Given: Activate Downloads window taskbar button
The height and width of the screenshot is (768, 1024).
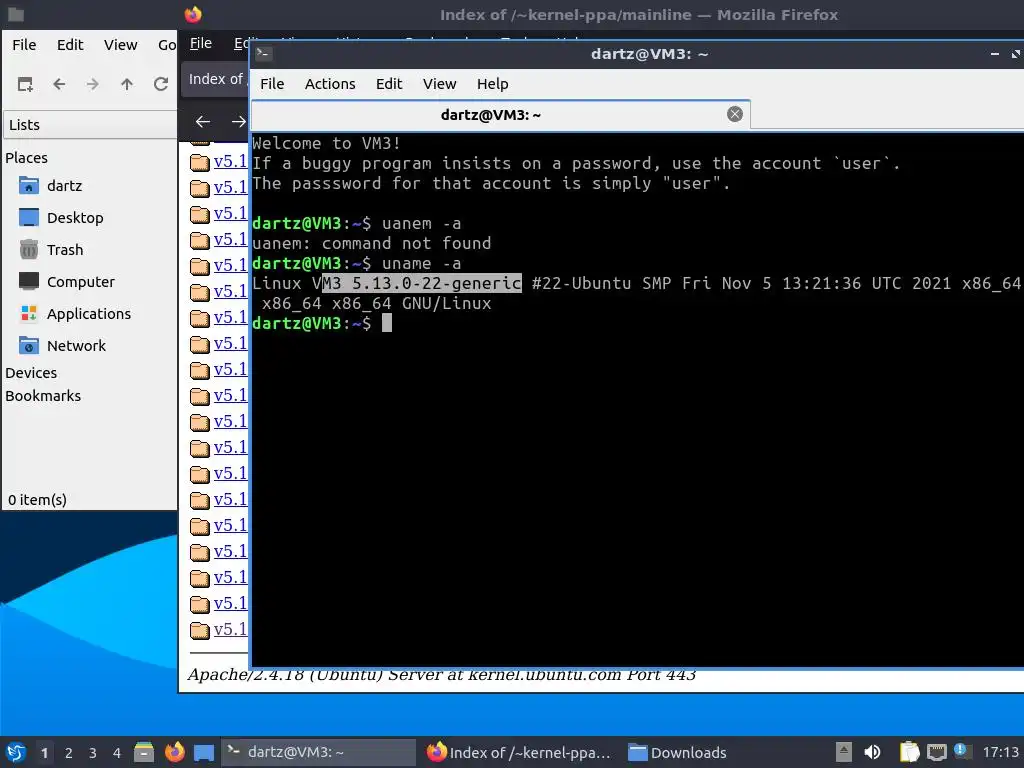Looking at the screenshot, I should (677, 752).
